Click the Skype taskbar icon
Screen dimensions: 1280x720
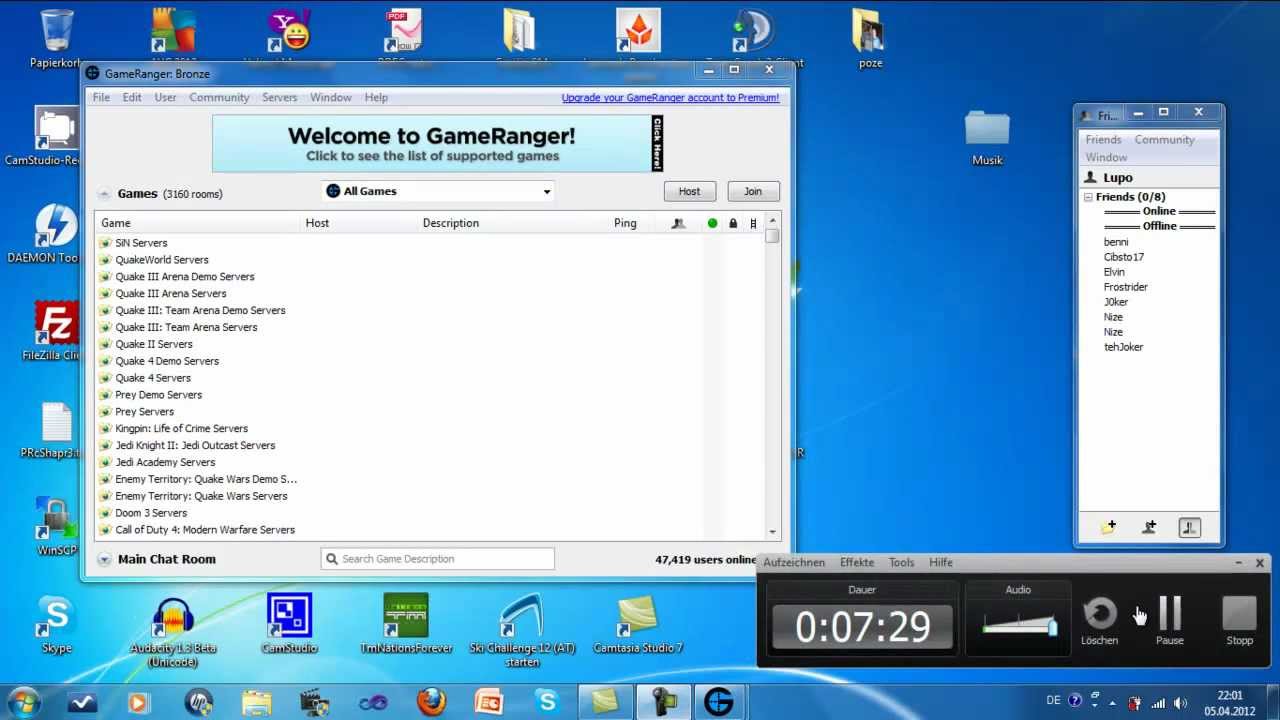(547, 702)
